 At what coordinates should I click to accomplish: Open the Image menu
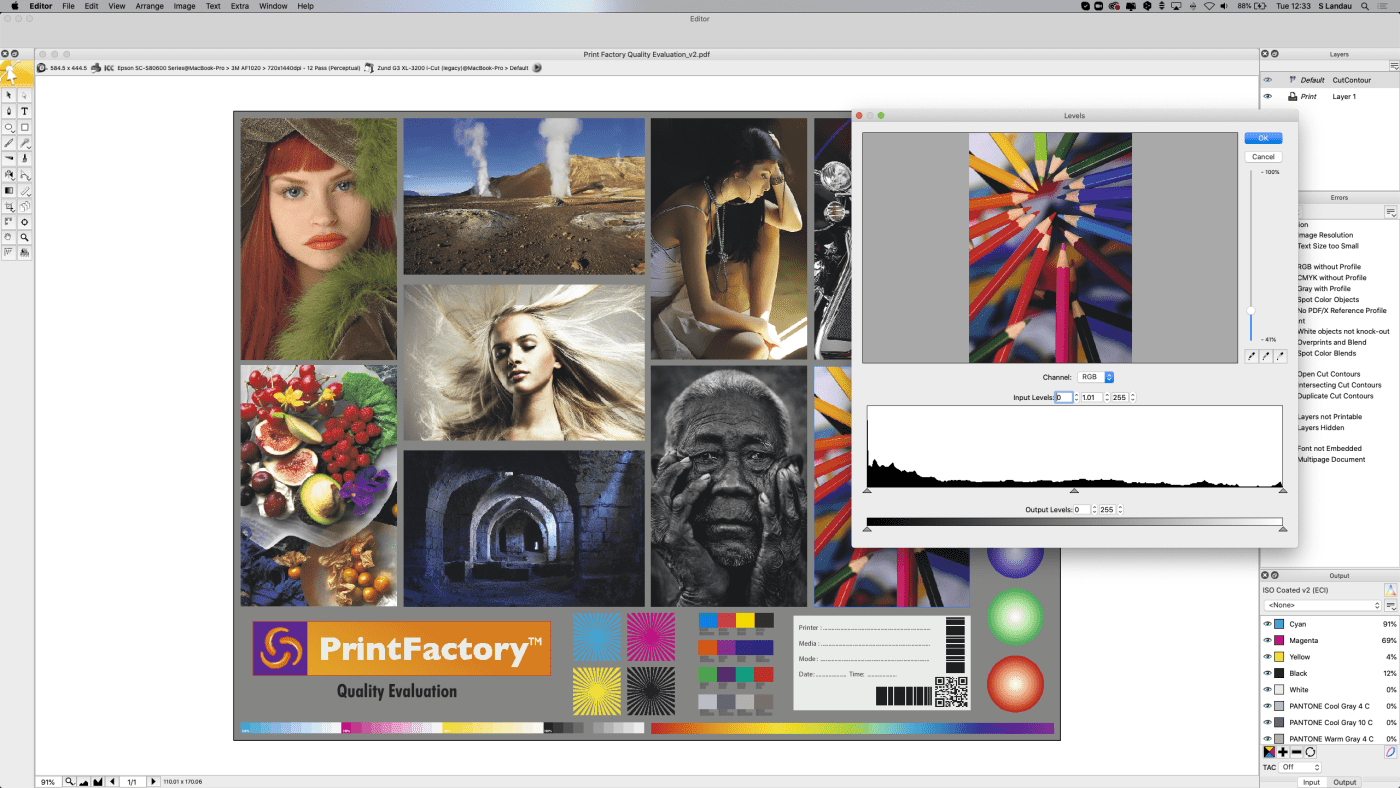184,6
